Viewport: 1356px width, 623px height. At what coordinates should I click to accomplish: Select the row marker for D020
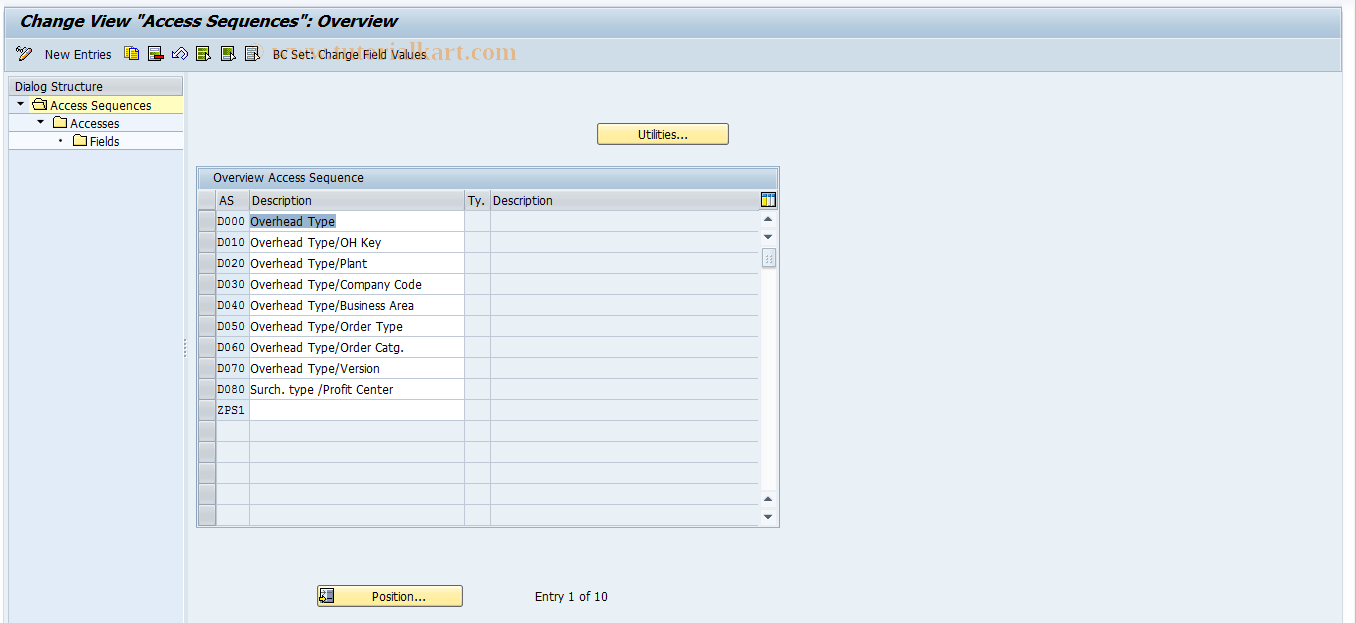click(x=207, y=263)
